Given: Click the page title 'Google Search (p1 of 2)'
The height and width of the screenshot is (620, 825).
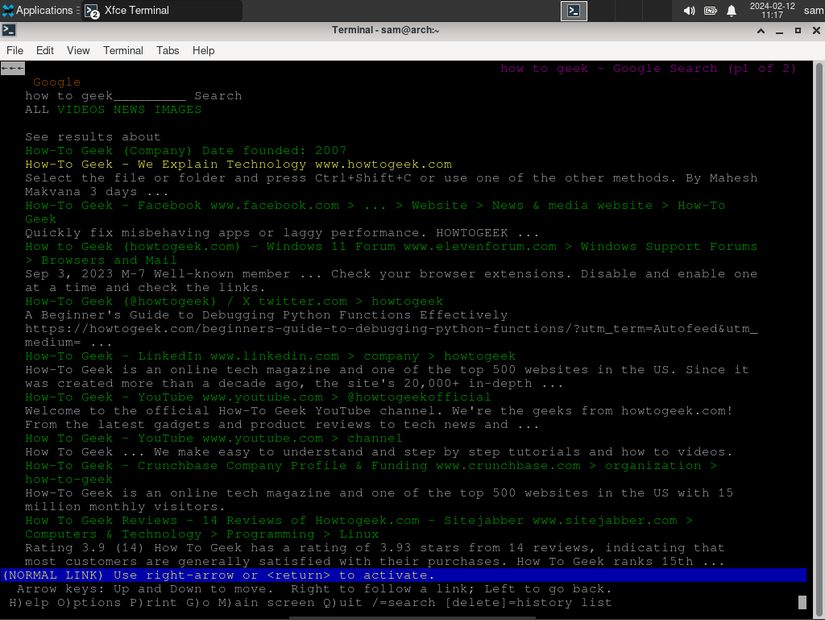Looking at the screenshot, I should (705, 68).
